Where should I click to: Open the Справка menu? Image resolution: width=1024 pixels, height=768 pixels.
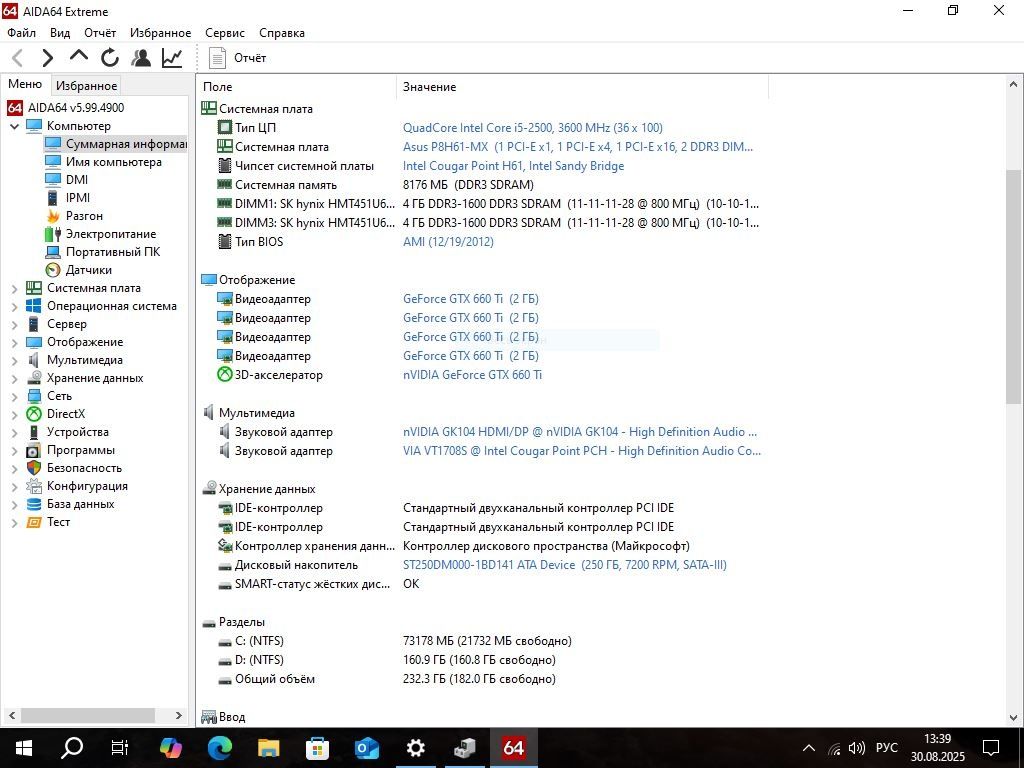(281, 33)
